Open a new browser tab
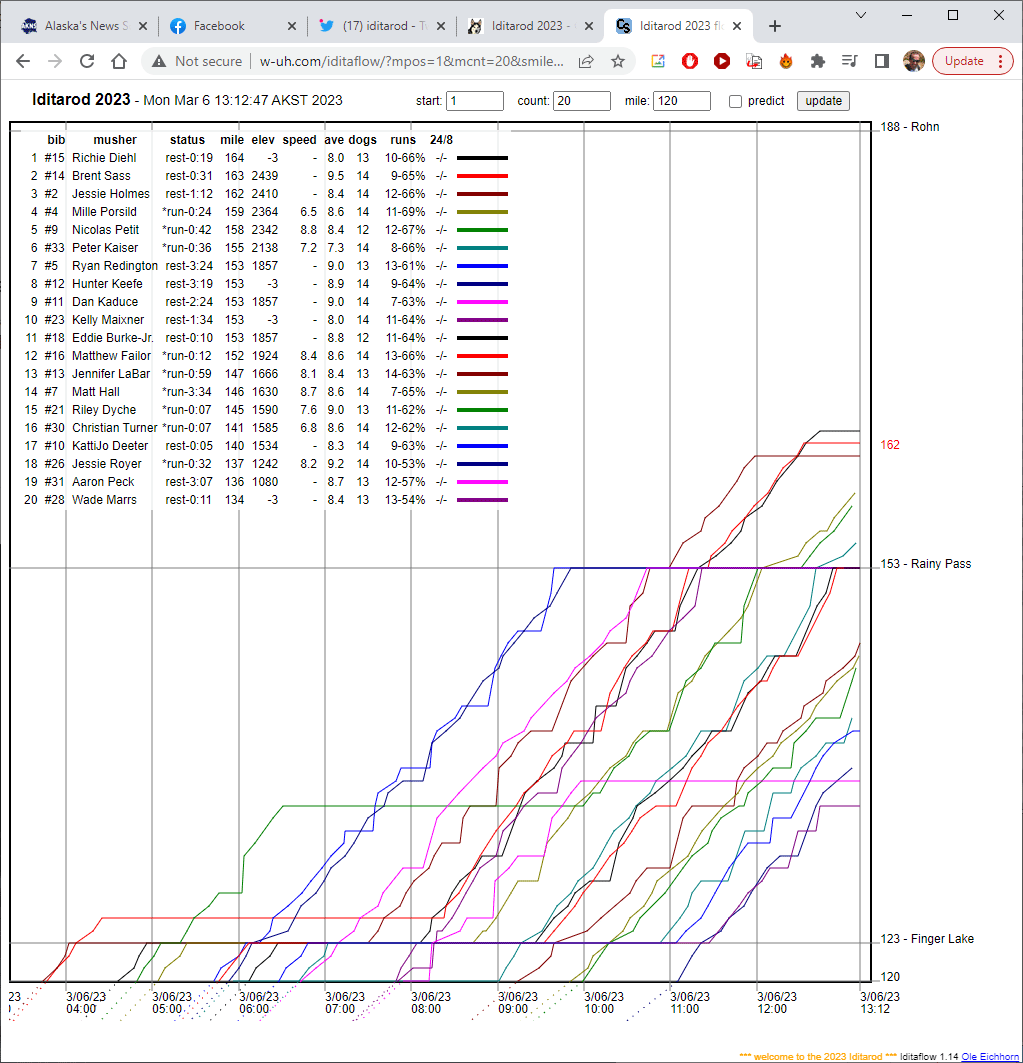This screenshot has height=1063, width=1023. pyautogui.click(x=775, y=26)
